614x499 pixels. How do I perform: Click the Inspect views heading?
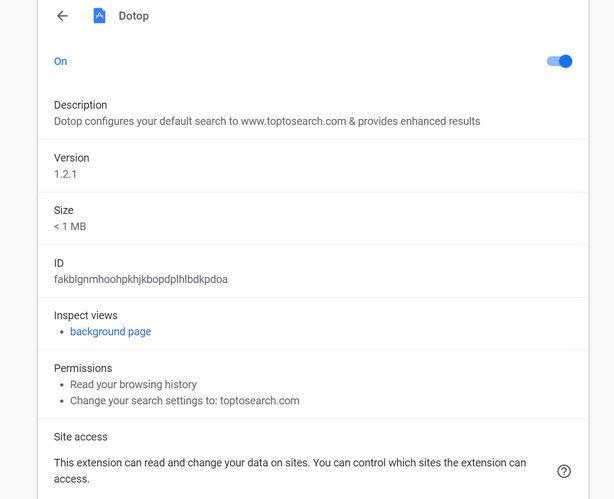point(85,315)
